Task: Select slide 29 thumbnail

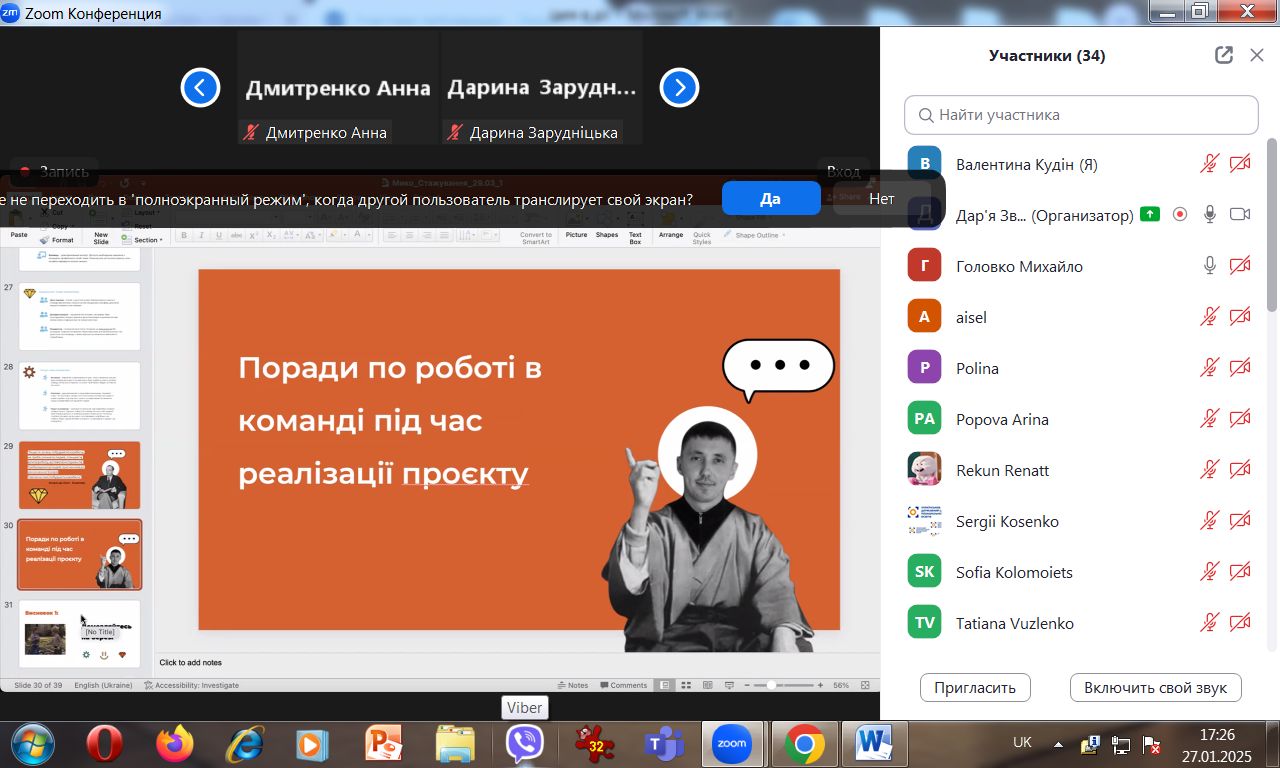Action: [x=80, y=475]
